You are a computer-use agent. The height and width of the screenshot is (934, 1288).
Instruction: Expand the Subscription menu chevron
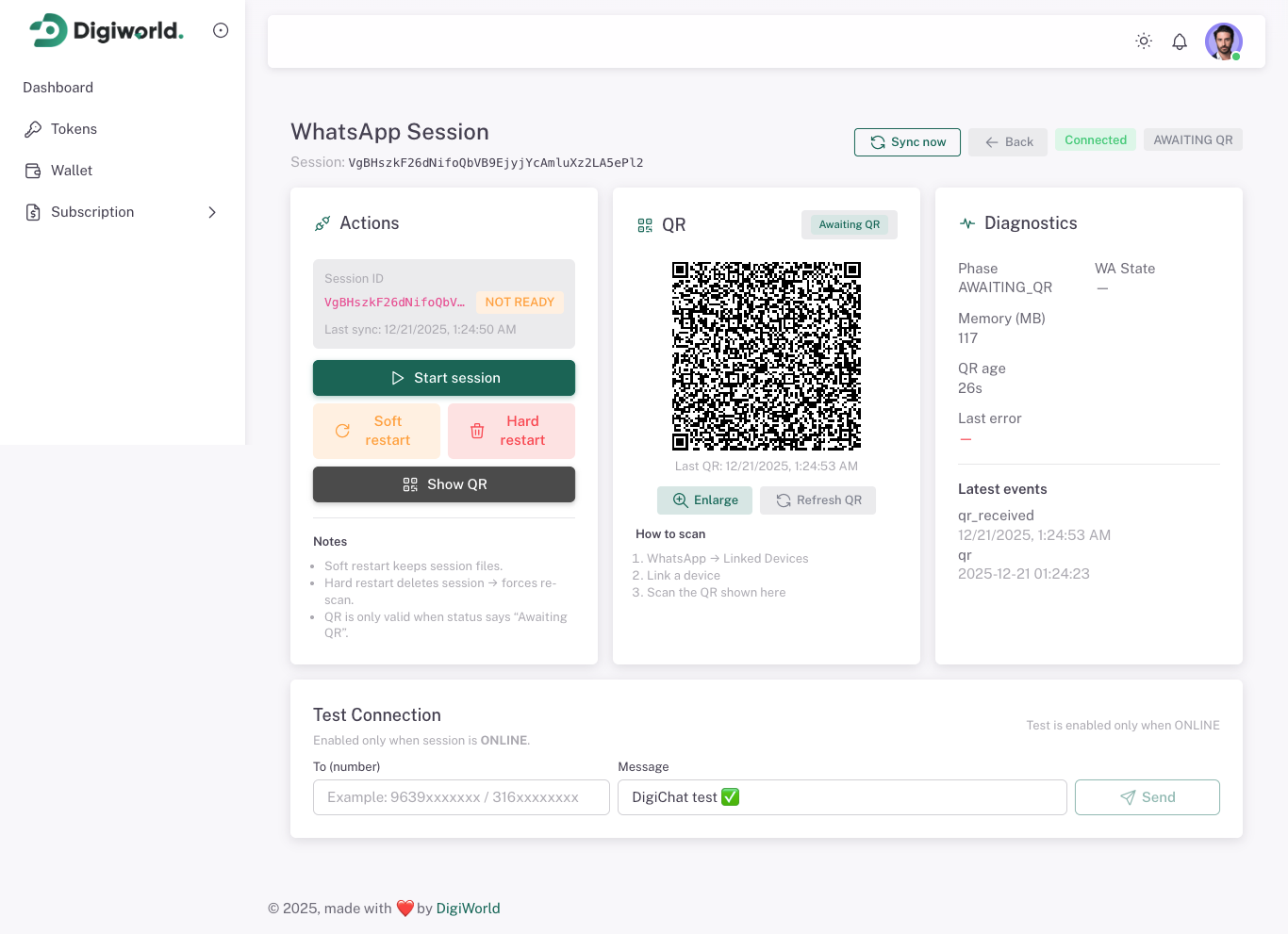(x=212, y=212)
